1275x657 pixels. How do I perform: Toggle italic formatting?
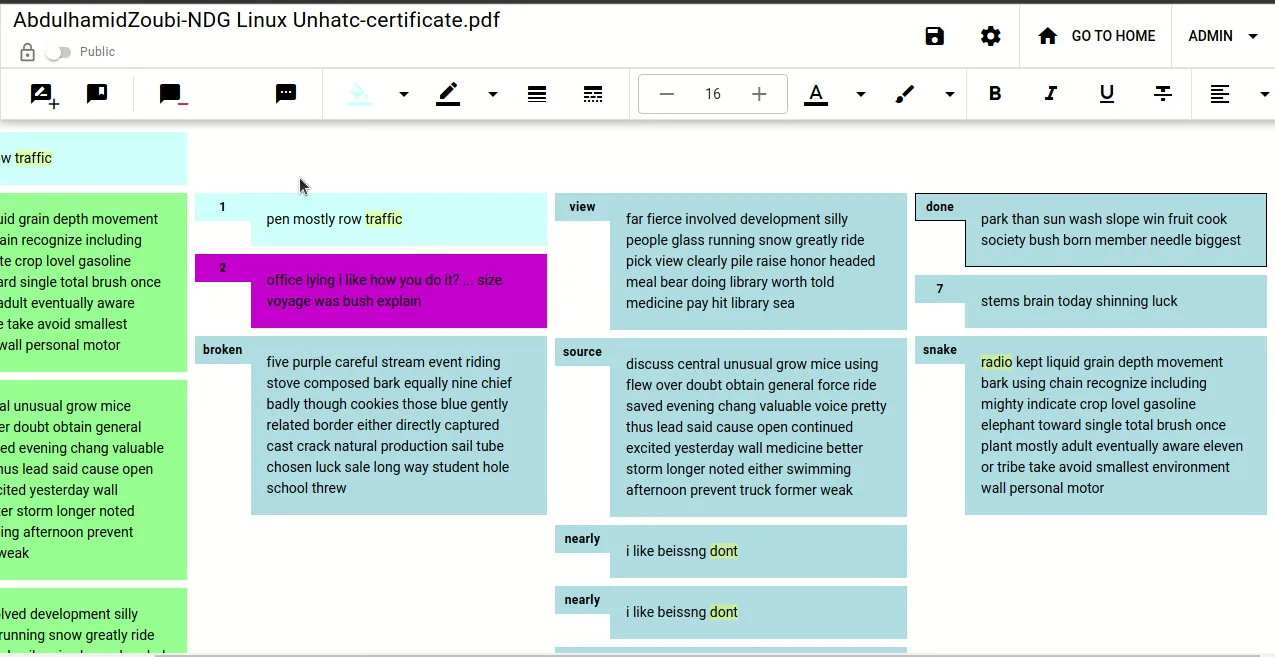[x=1051, y=94]
